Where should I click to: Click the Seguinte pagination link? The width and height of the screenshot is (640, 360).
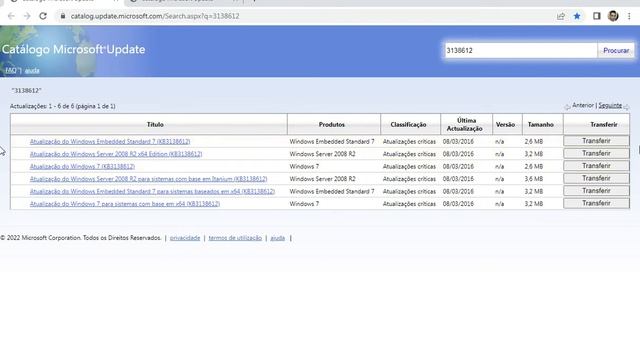[x=610, y=105]
